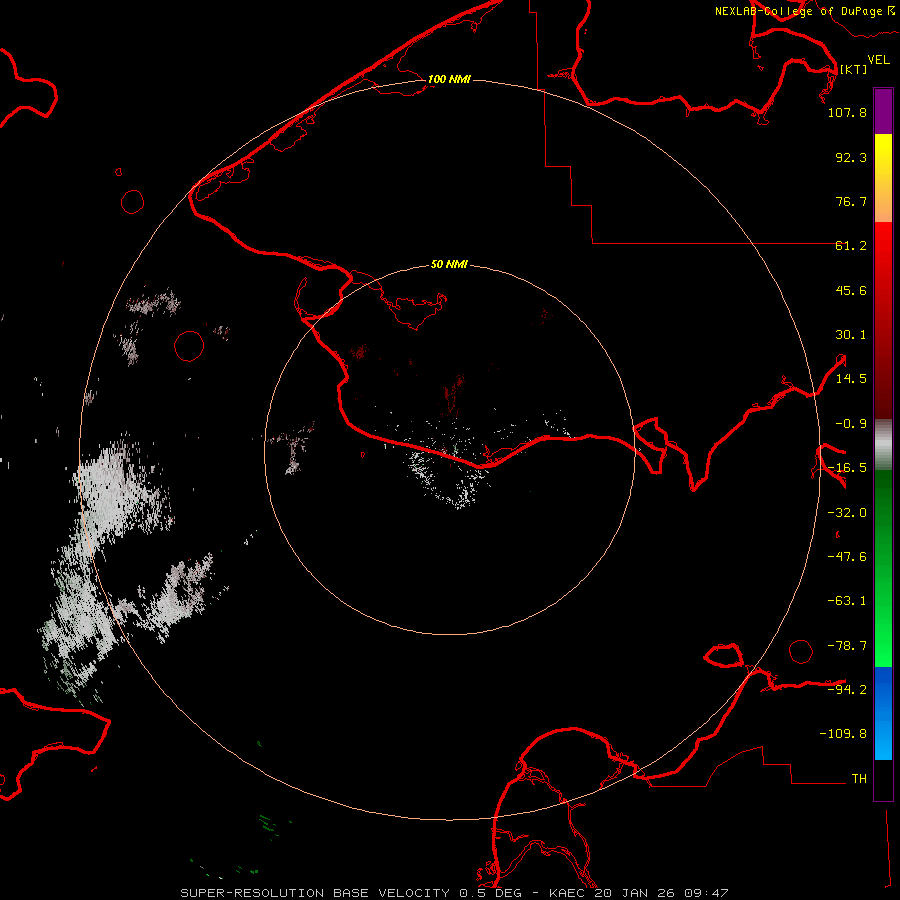Screen dimensions: 900x900
Task: Select the 14.5 scale value
Action: 851,379
